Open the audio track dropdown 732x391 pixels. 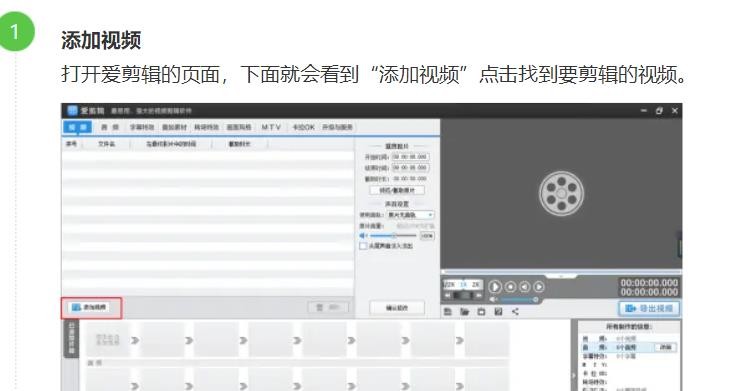(x=411, y=215)
